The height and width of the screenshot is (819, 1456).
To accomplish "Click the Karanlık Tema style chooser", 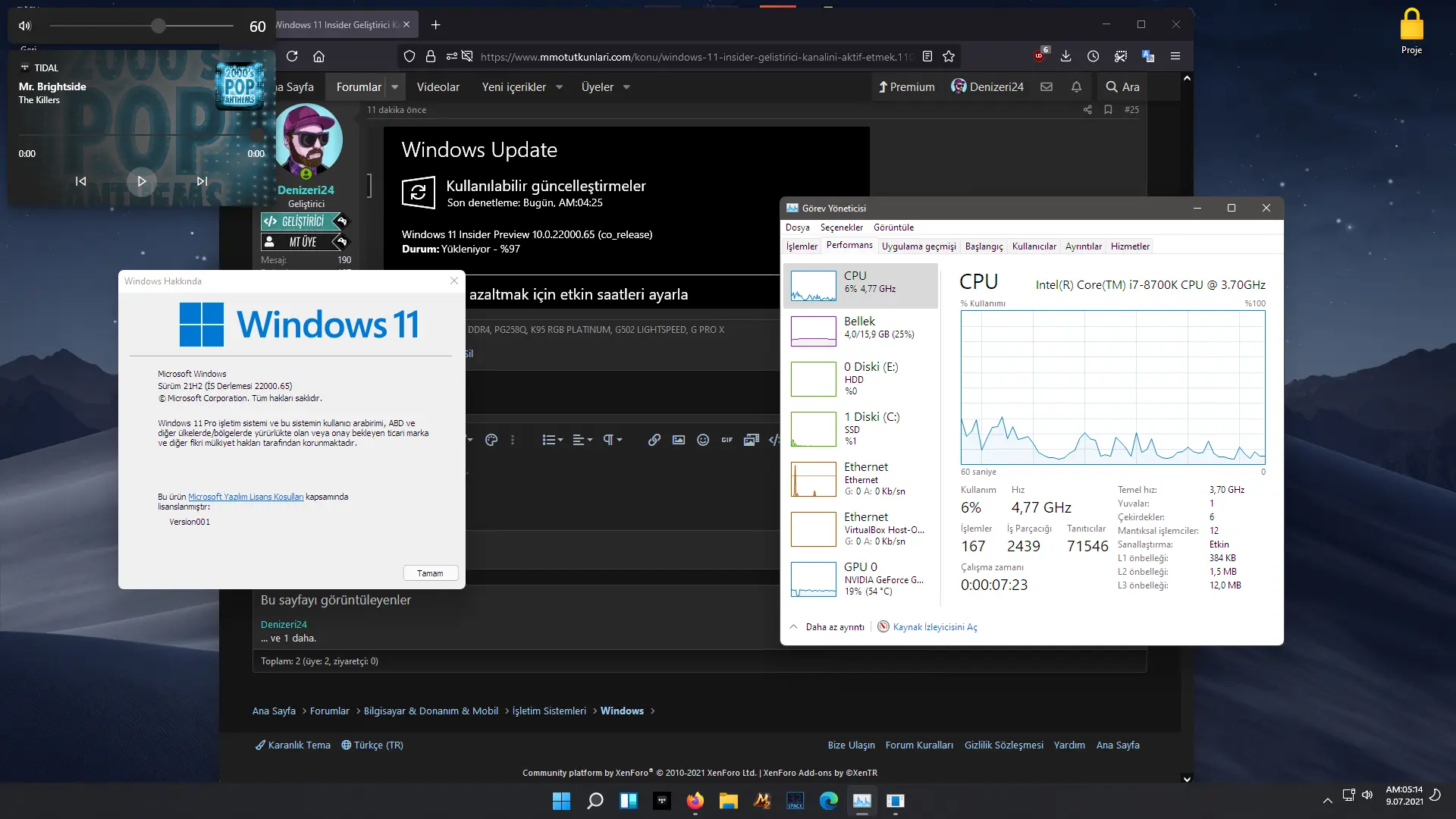I will coord(293,745).
